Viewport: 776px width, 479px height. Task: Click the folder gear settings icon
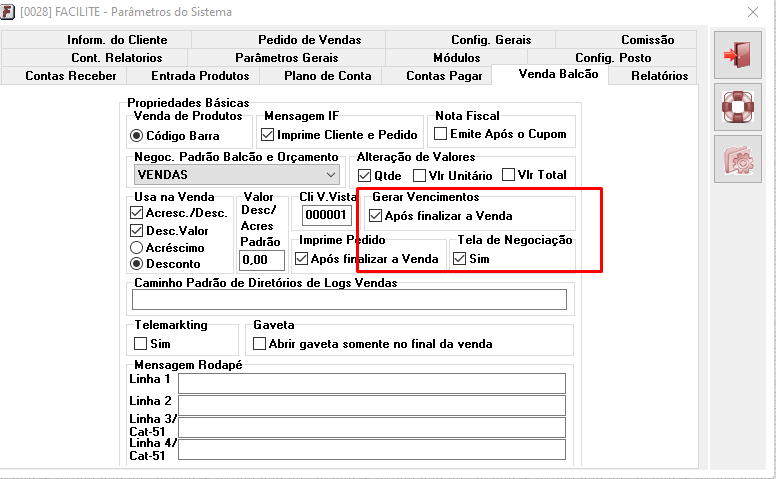point(737,159)
